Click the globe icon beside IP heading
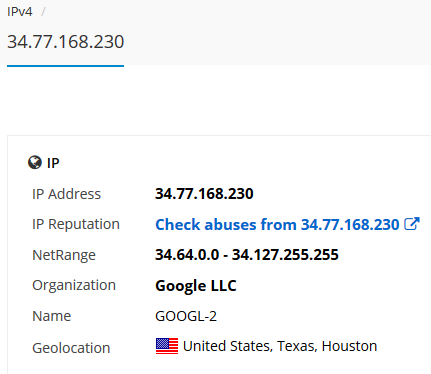Screen dimensions: 431x374 pos(35,163)
